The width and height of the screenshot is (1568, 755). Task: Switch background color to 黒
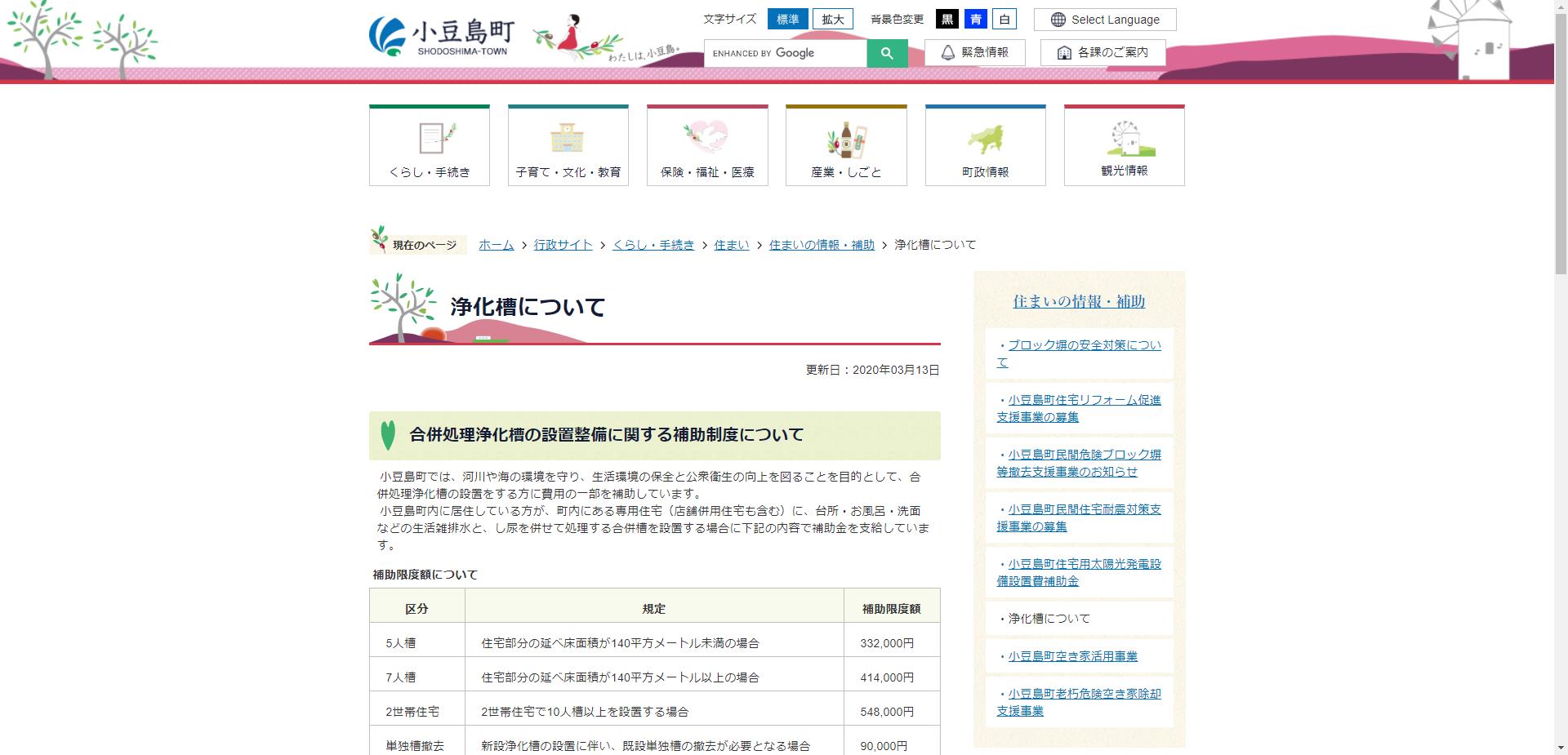948,19
